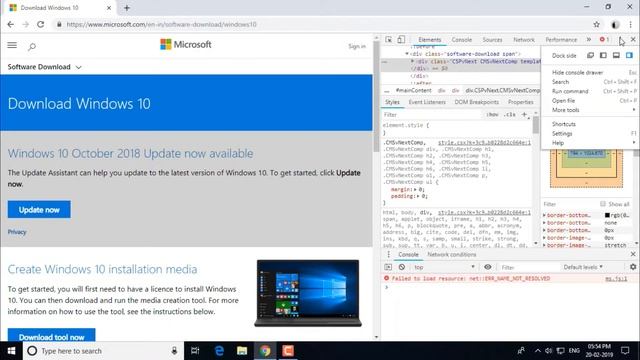Open a new browser tab

tap(127, 8)
